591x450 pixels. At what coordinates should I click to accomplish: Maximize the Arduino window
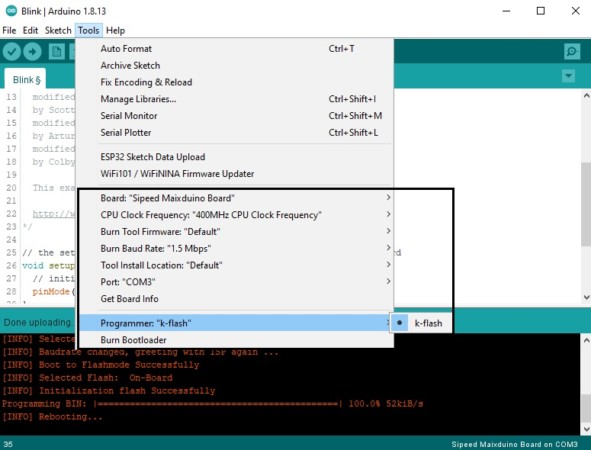click(x=540, y=11)
